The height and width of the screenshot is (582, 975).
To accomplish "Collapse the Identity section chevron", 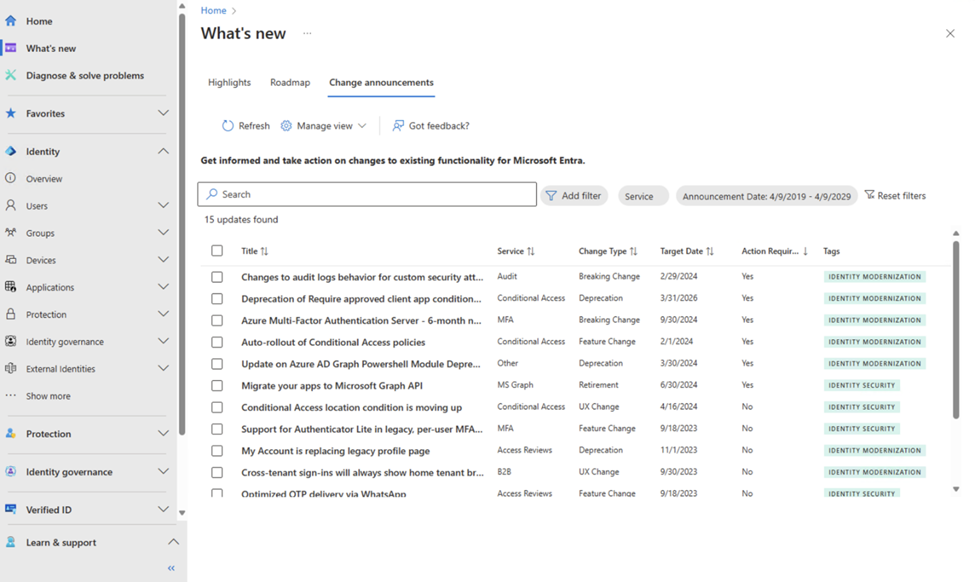I will (163, 151).
